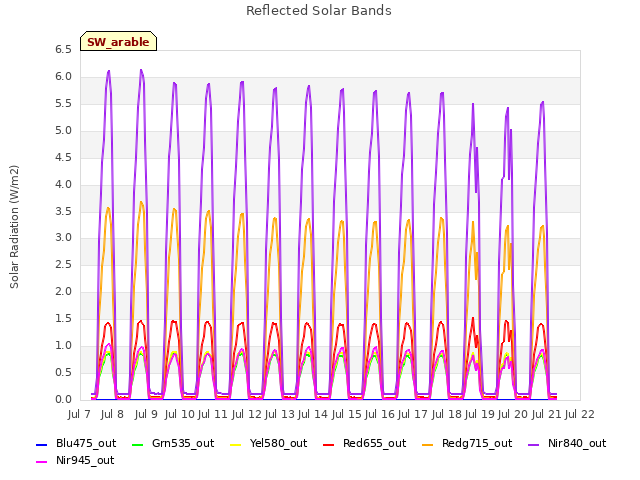
Task: Click the 5.5 y-axis tick label
Action: coord(64,104)
